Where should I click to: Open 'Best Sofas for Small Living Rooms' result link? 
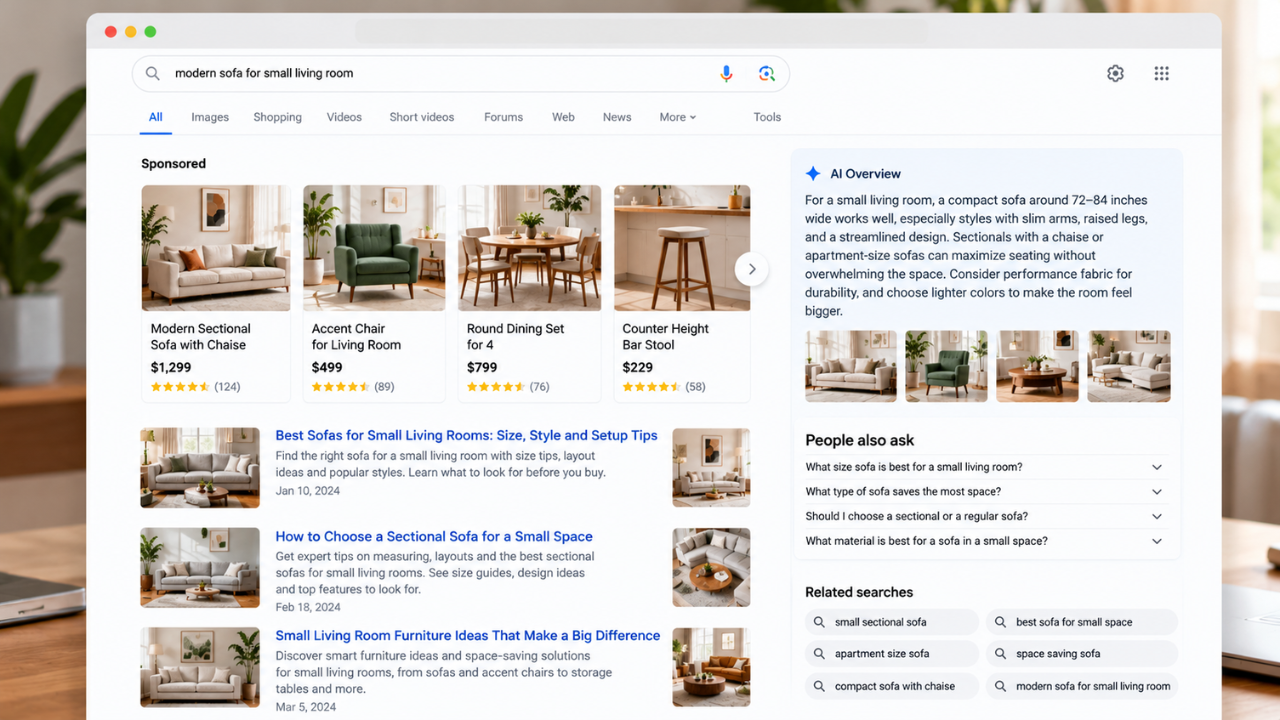tap(466, 435)
